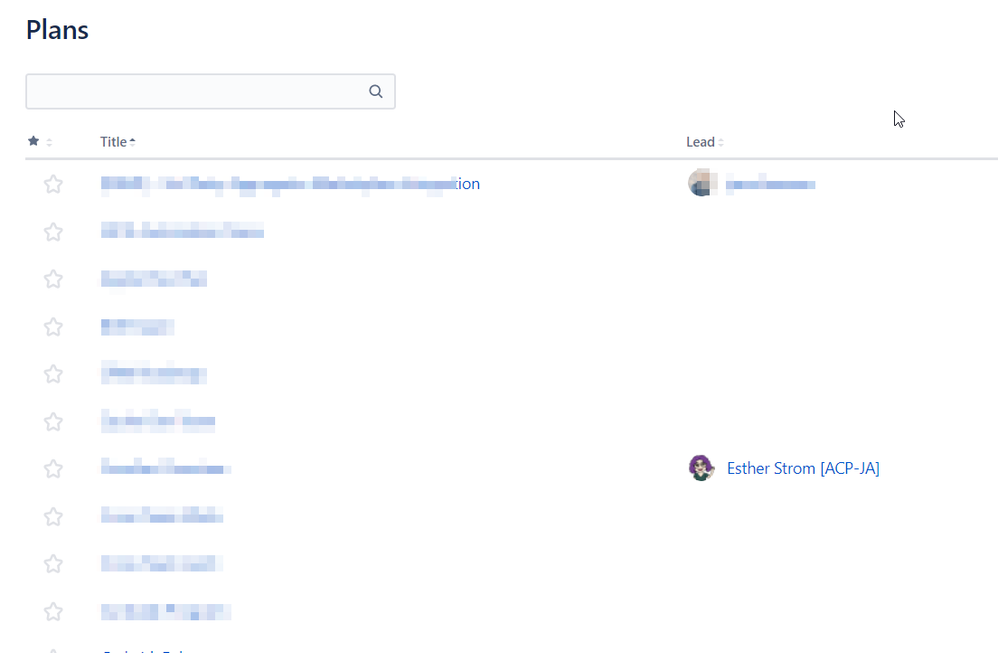Favorite the first plan in the list
The width and height of the screenshot is (998, 653).
pyautogui.click(x=53, y=184)
